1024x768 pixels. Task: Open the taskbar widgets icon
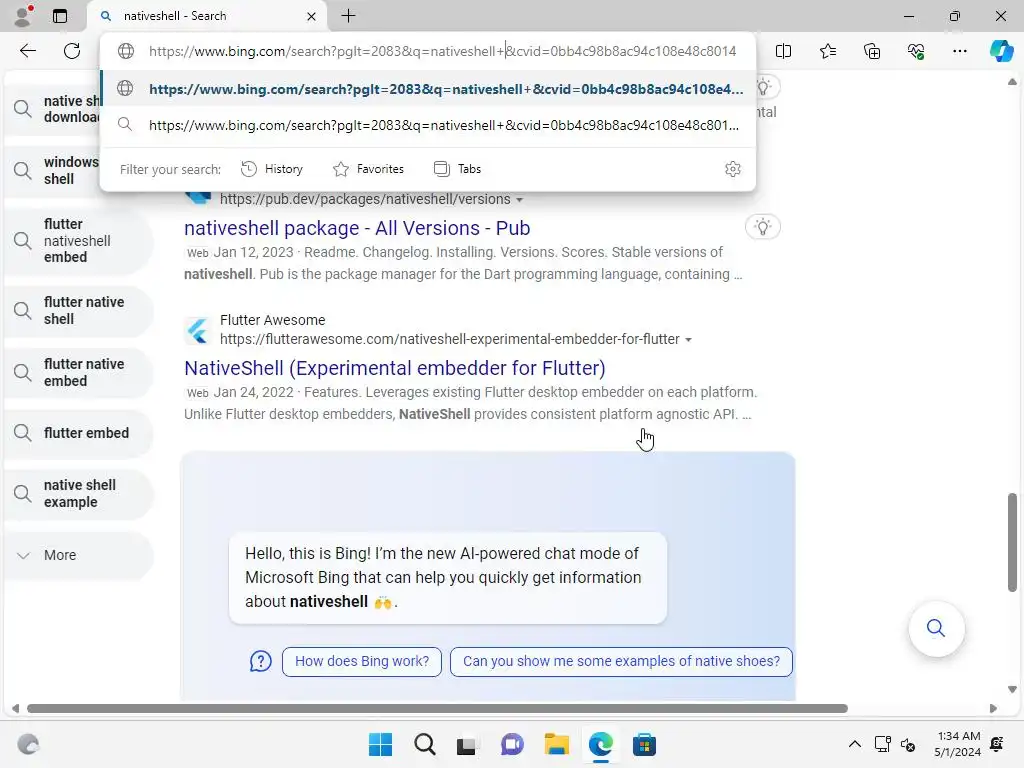[x=28, y=744]
